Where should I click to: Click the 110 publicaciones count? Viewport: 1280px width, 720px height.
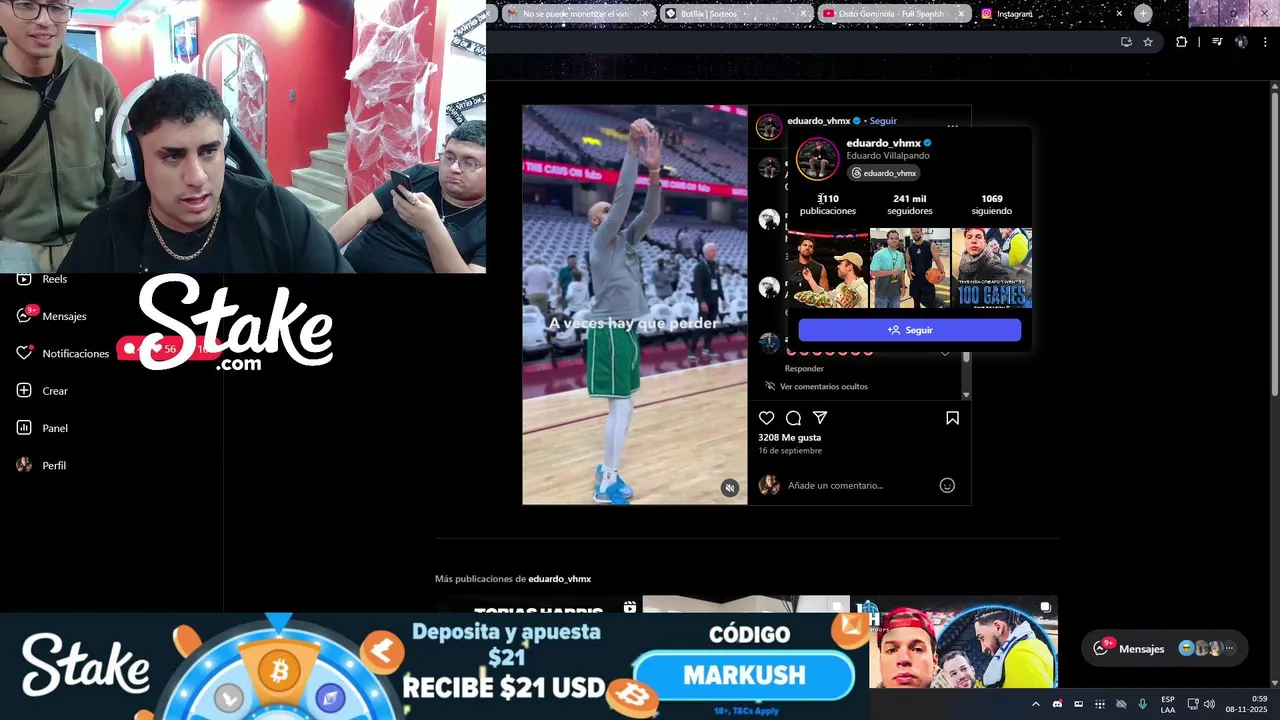pos(828,205)
